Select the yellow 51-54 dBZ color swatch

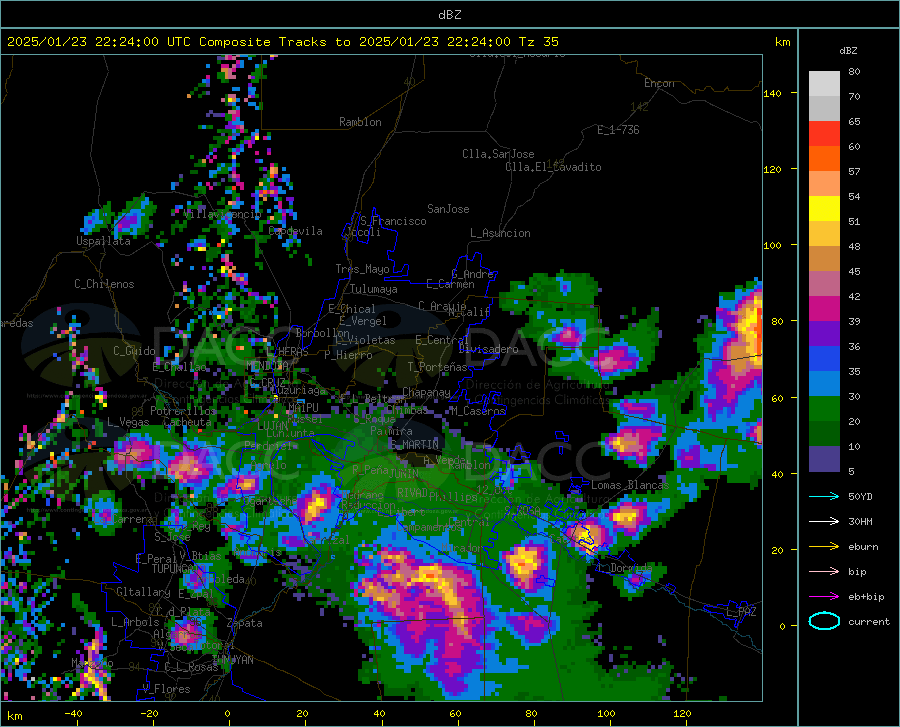pos(824,209)
